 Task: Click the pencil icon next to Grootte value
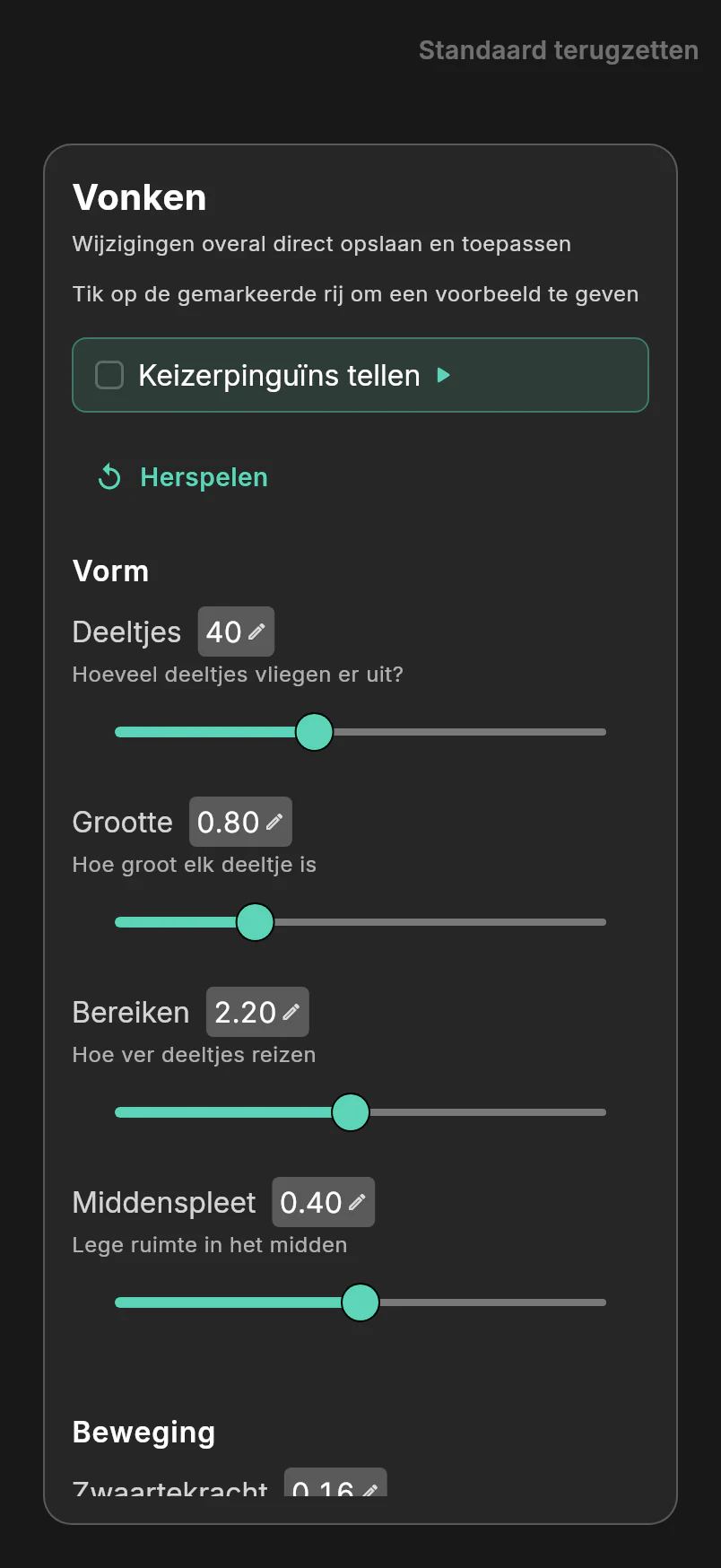(x=274, y=822)
